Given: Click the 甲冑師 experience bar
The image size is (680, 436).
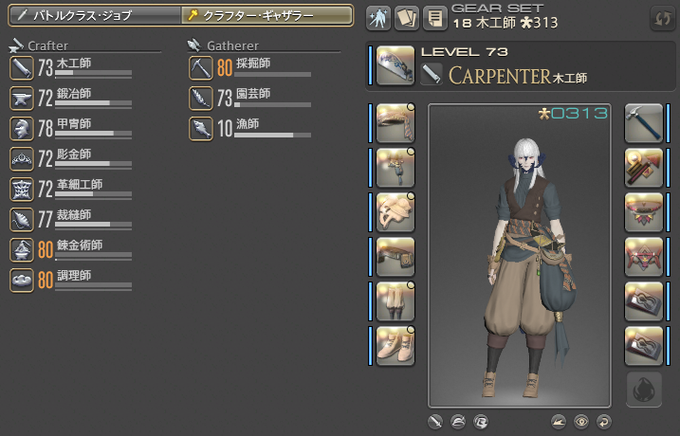Looking at the screenshot, I should click(93, 134).
